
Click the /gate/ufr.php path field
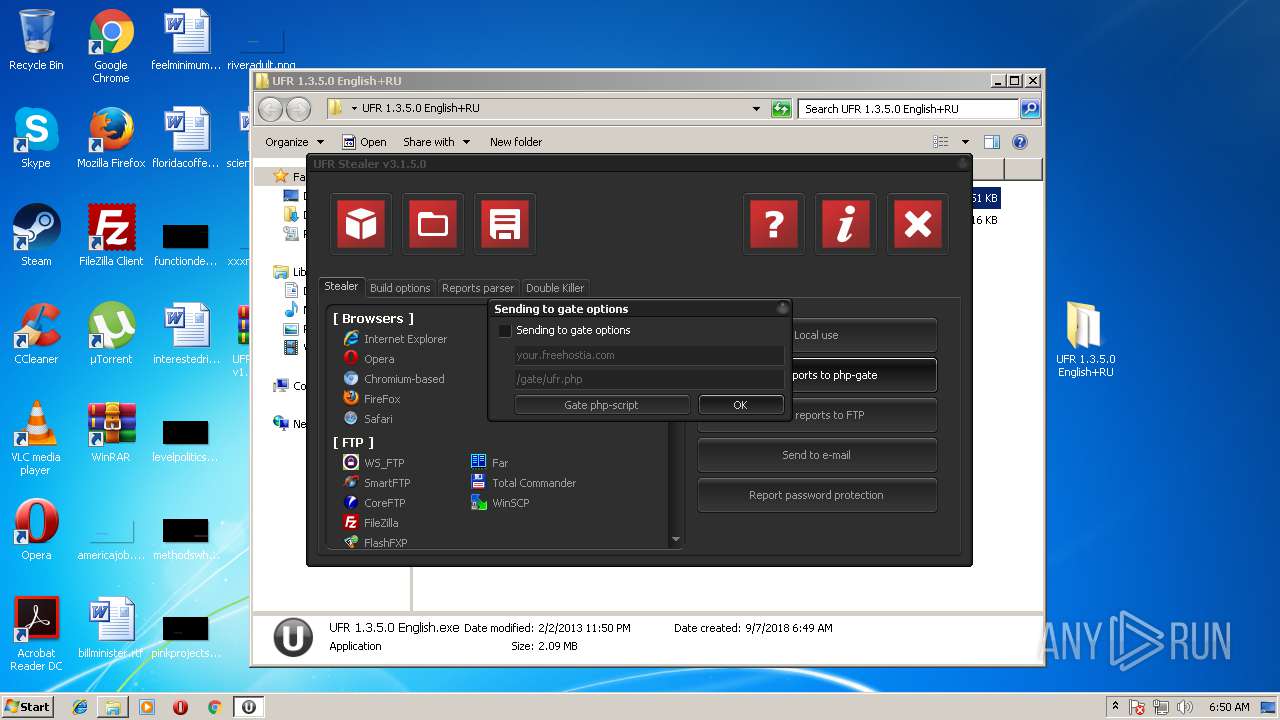click(x=649, y=379)
